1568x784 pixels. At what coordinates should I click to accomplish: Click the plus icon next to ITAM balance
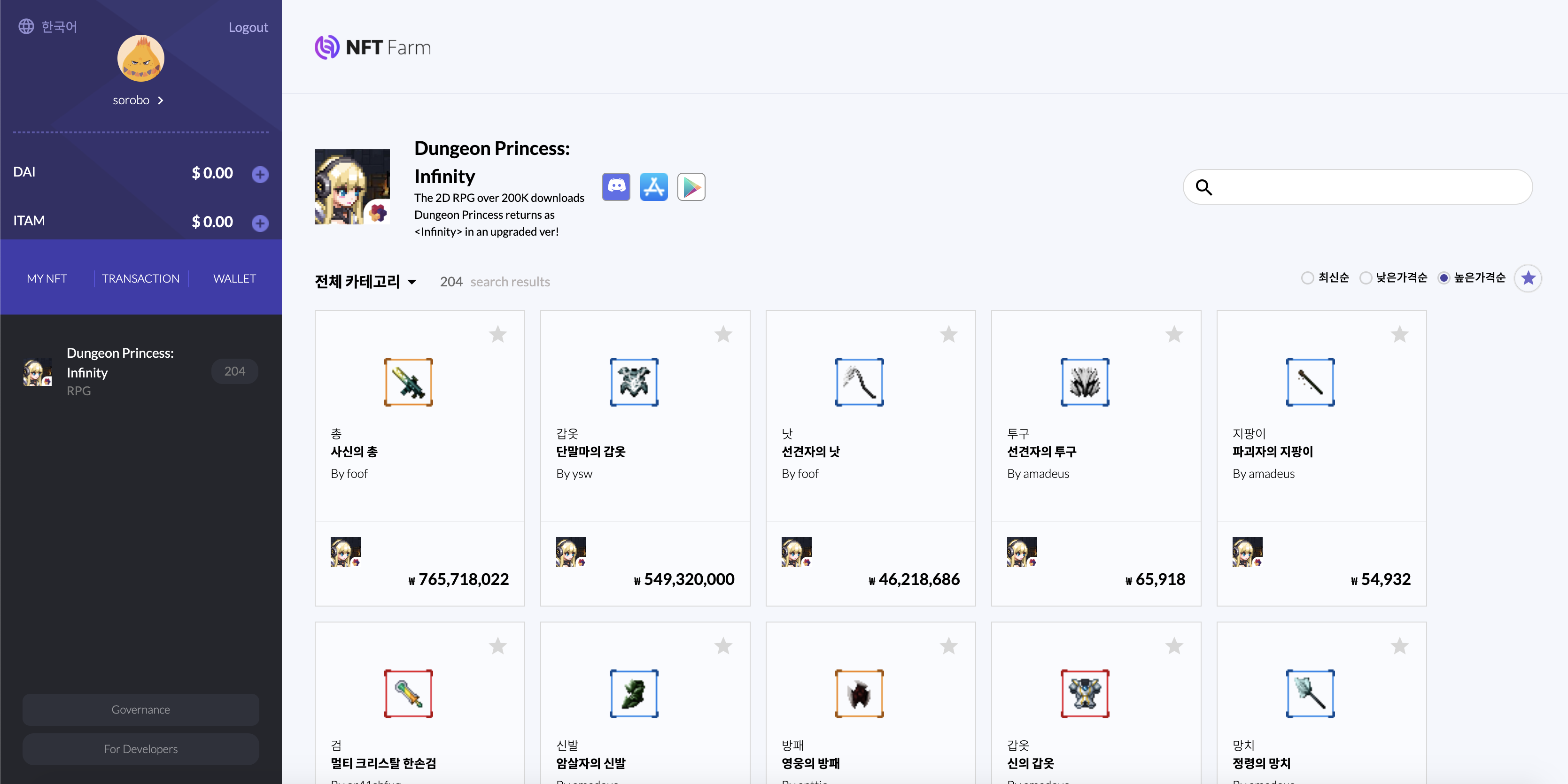(x=260, y=223)
